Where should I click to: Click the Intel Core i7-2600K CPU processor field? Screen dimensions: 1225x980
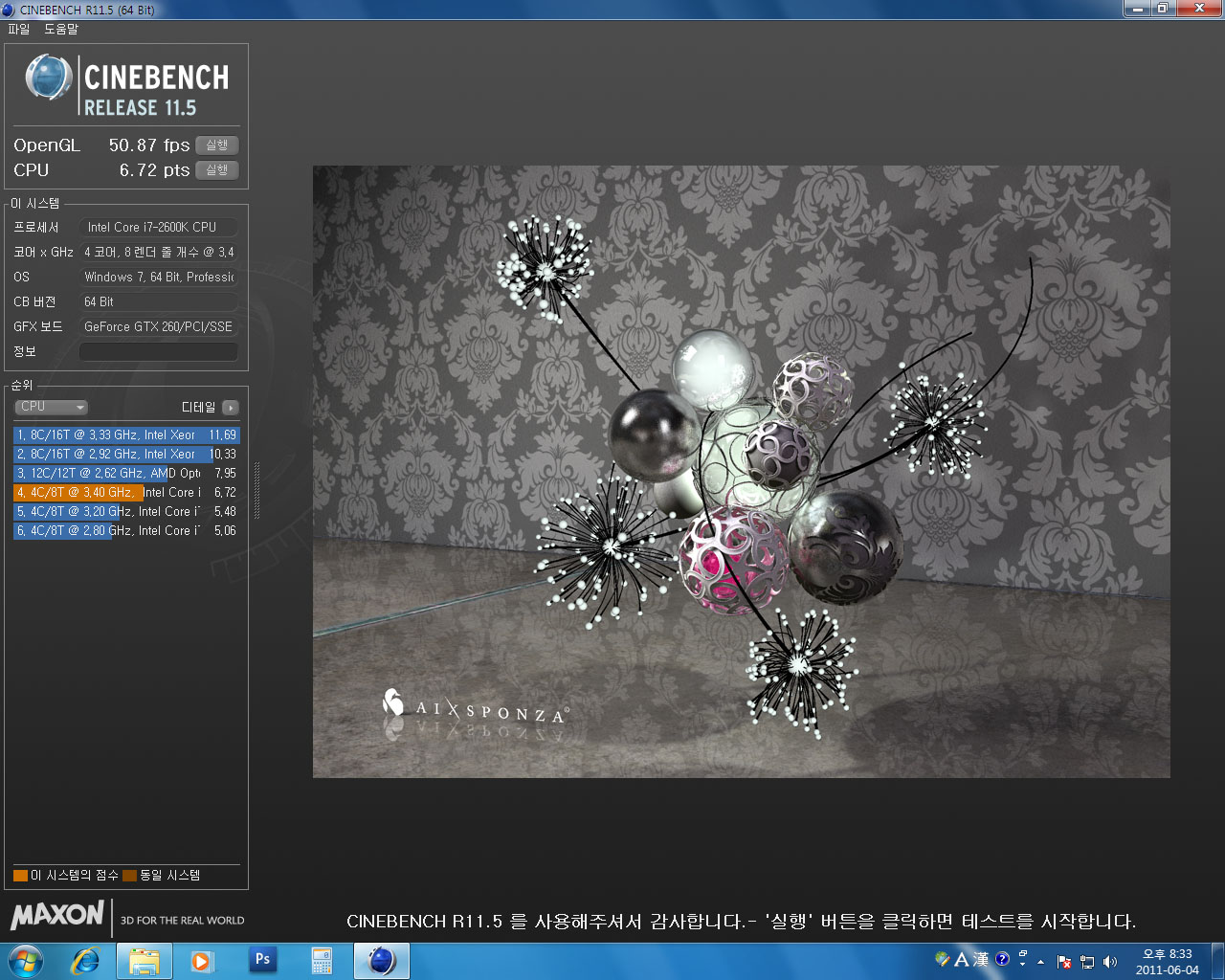pos(159,227)
